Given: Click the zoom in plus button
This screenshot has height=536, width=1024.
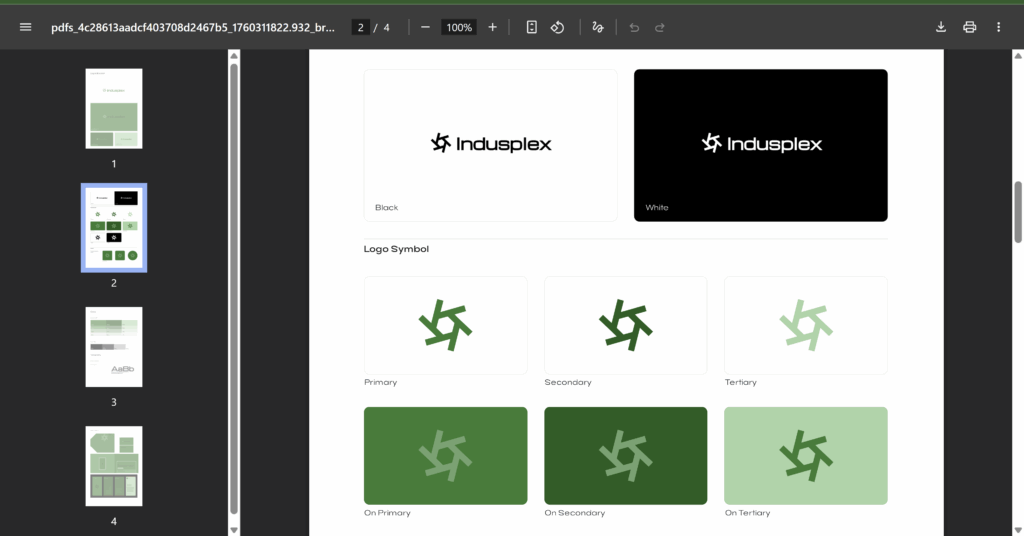Looking at the screenshot, I should 492,27.
